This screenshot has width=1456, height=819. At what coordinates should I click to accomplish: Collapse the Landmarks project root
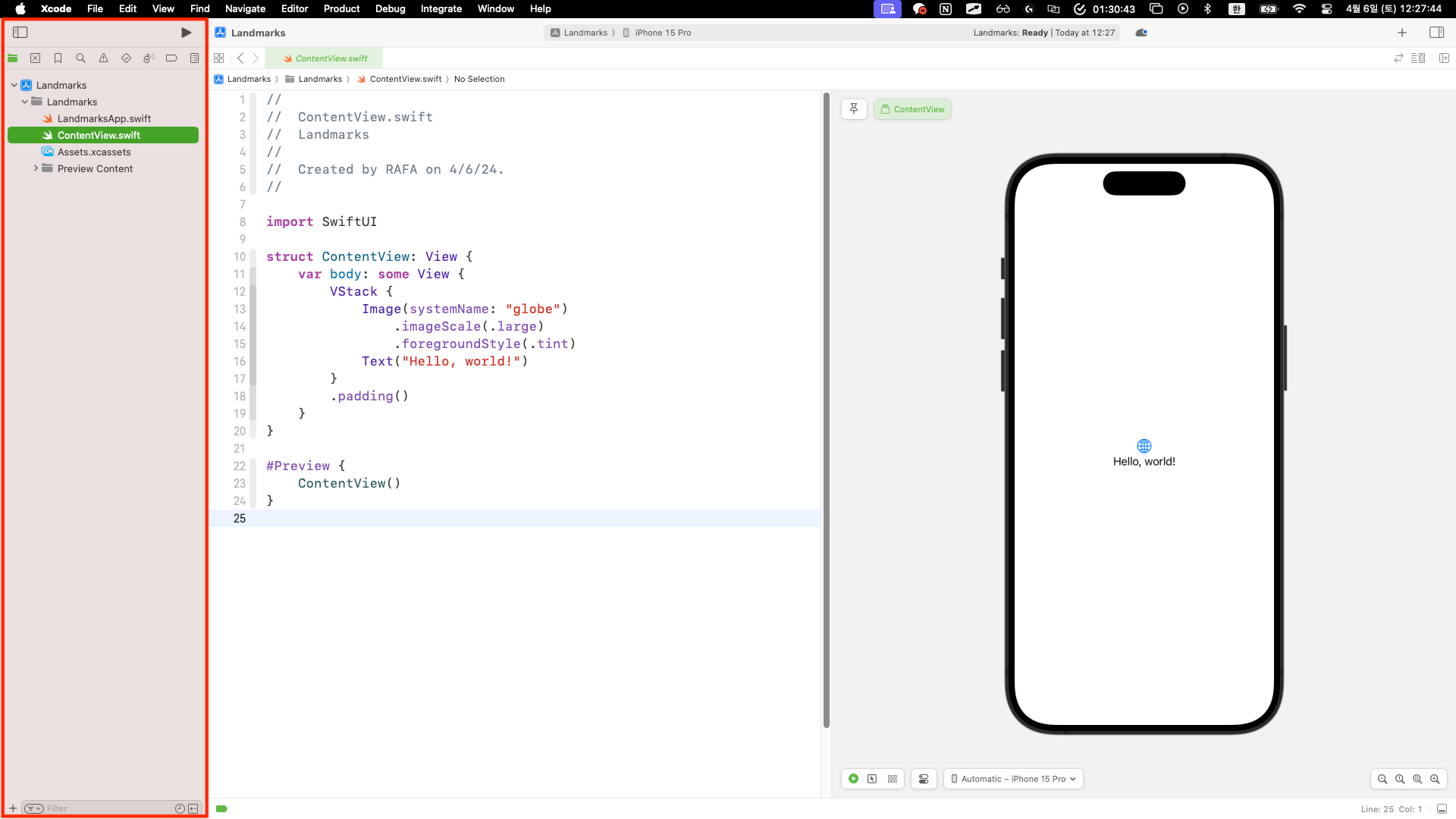click(x=14, y=85)
